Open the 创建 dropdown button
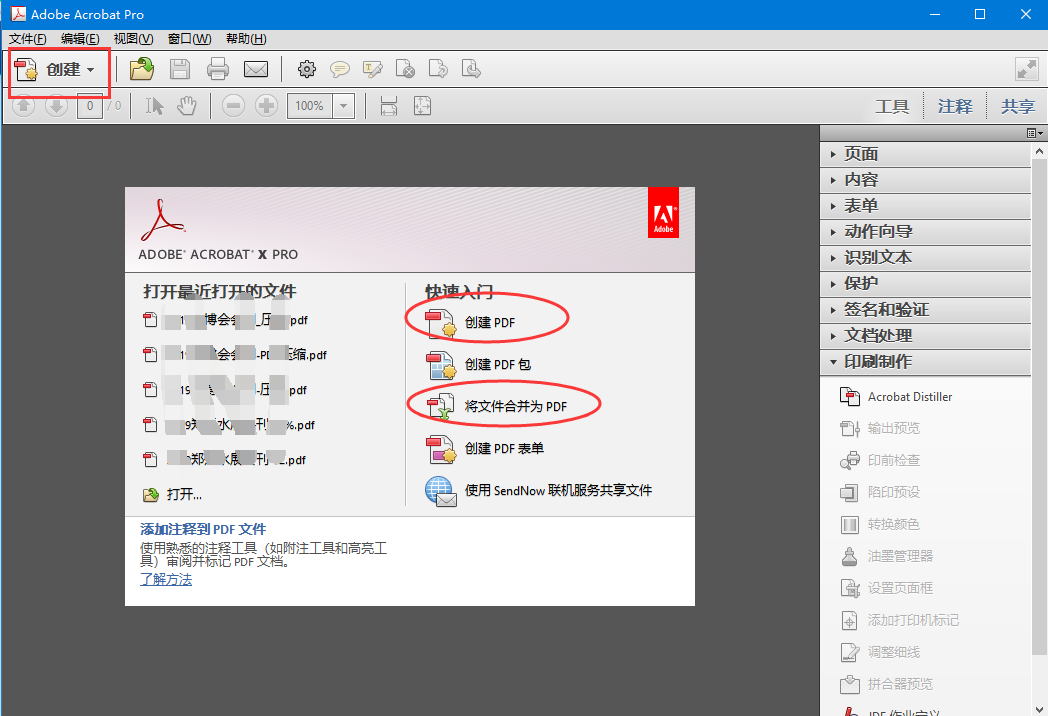The width and height of the screenshot is (1048, 716). 58,70
